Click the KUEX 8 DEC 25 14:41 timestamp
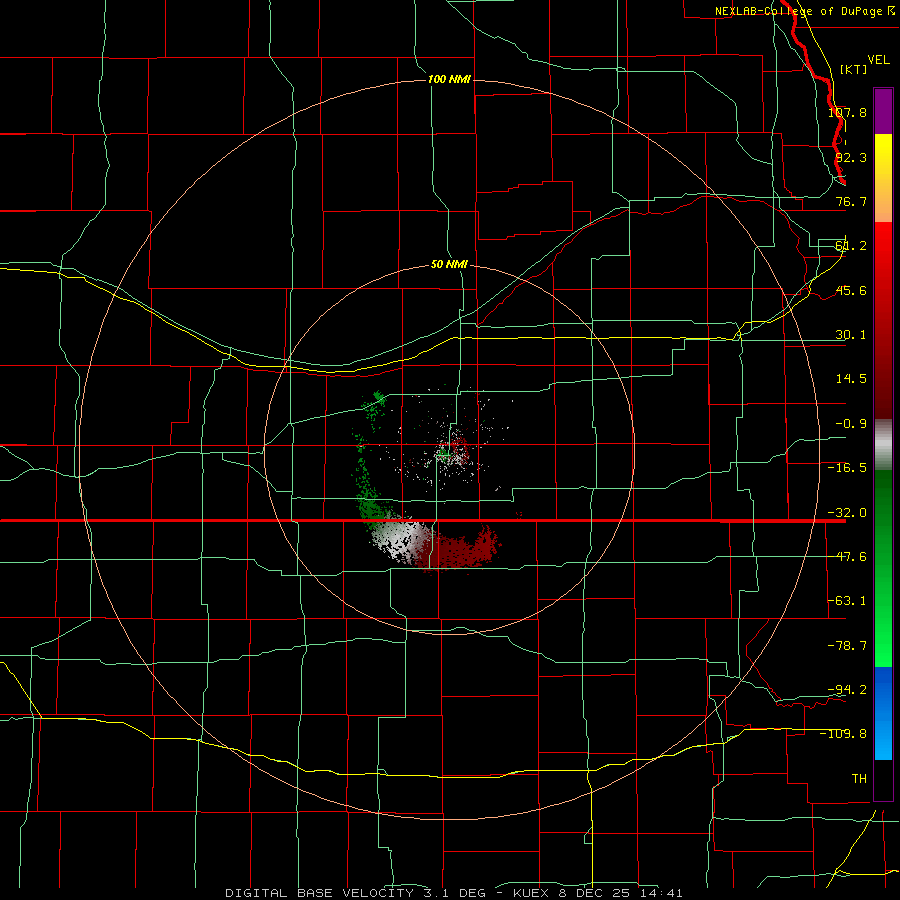 tap(598, 893)
